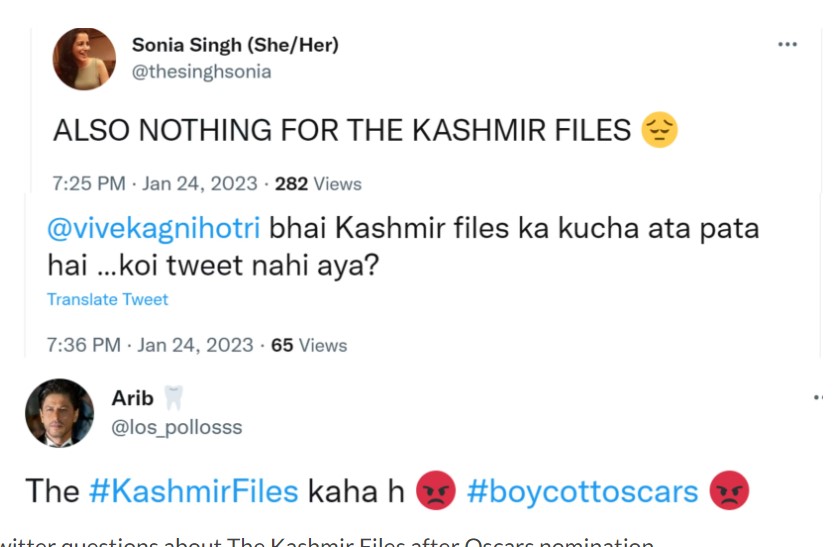Open the #KashmirFiles hashtag

pyautogui.click(x=193, y=491)
